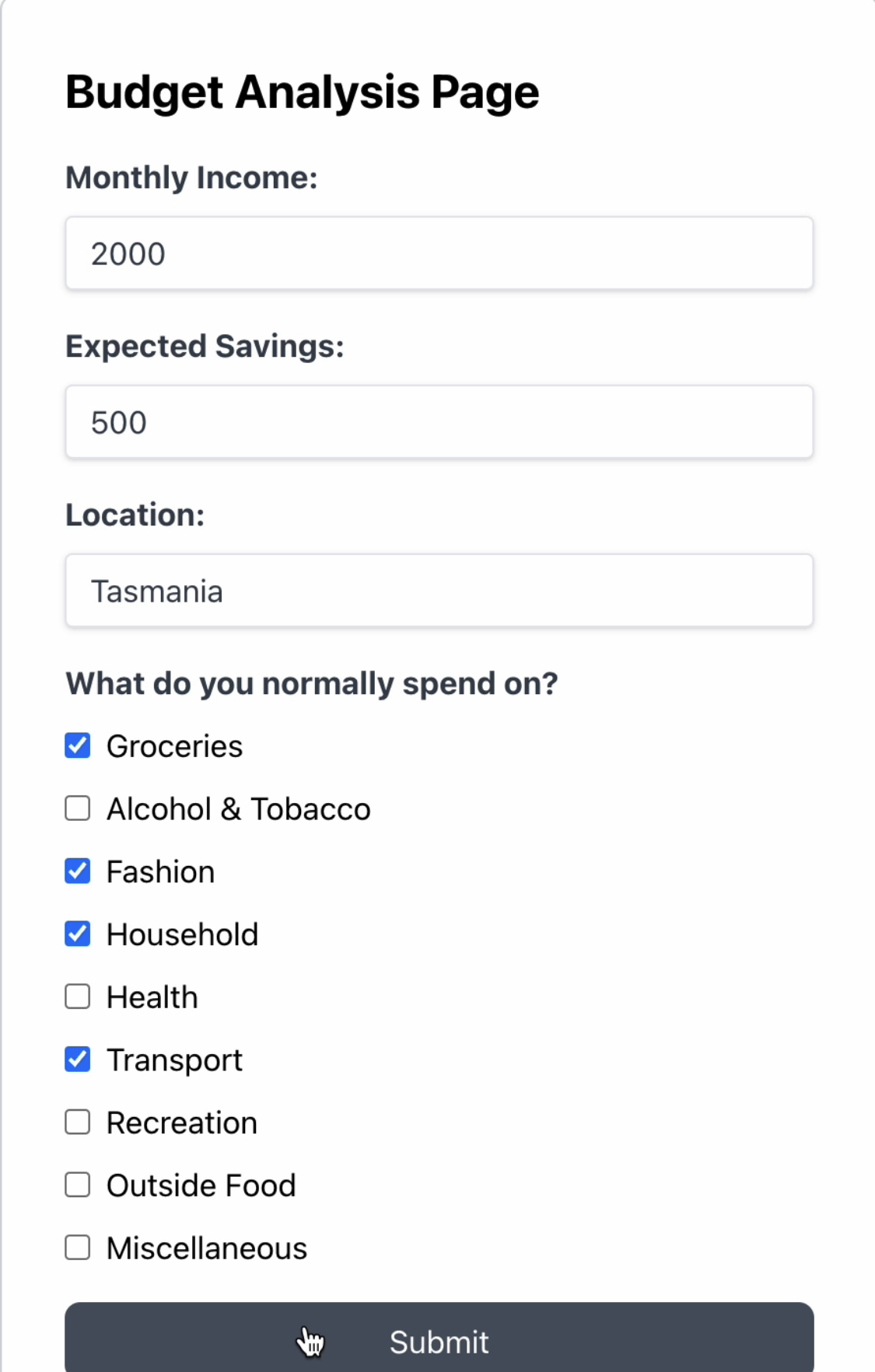Check the Recreation checkbox
Screen dimensions: 875x1372
[x=78, y=1122]
